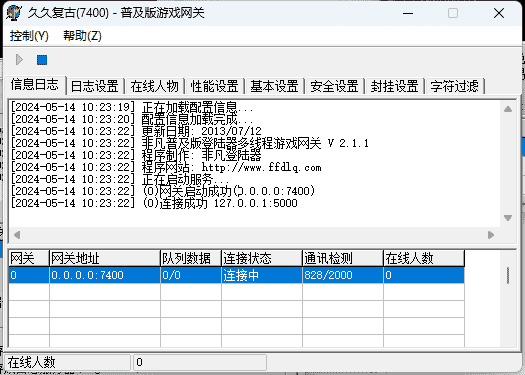Click the 828/2000 communication check cell
525x375 pixels.
coord(343,275)
